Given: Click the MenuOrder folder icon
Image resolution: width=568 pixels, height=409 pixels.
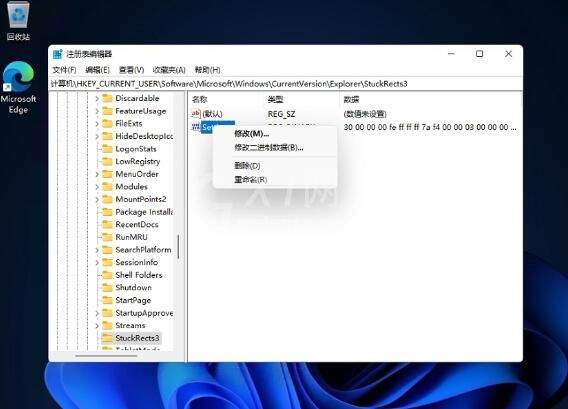Looking at the screenshot, I should [x=107, y=174].
